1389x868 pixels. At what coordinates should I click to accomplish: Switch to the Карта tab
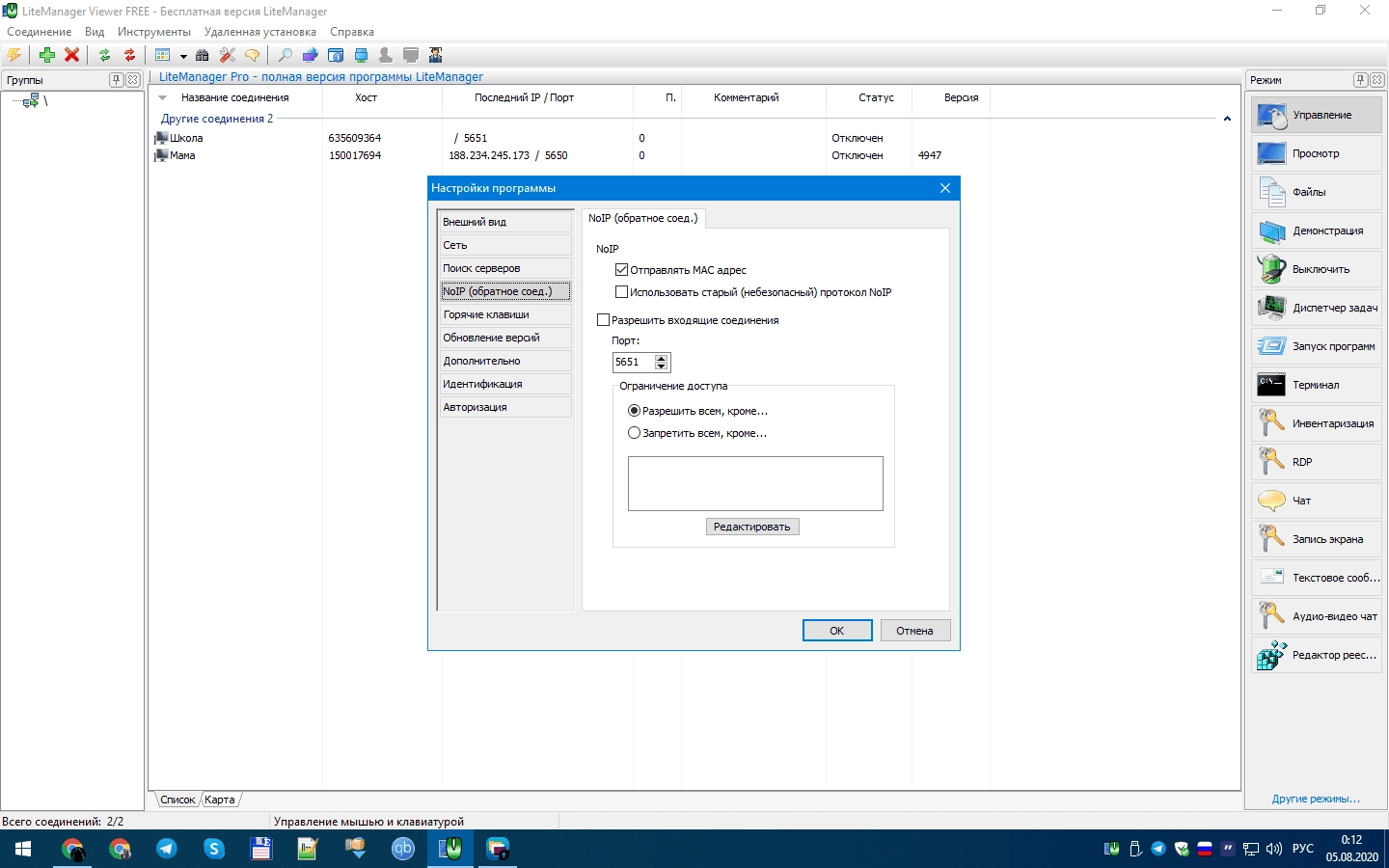click(220, 800)
